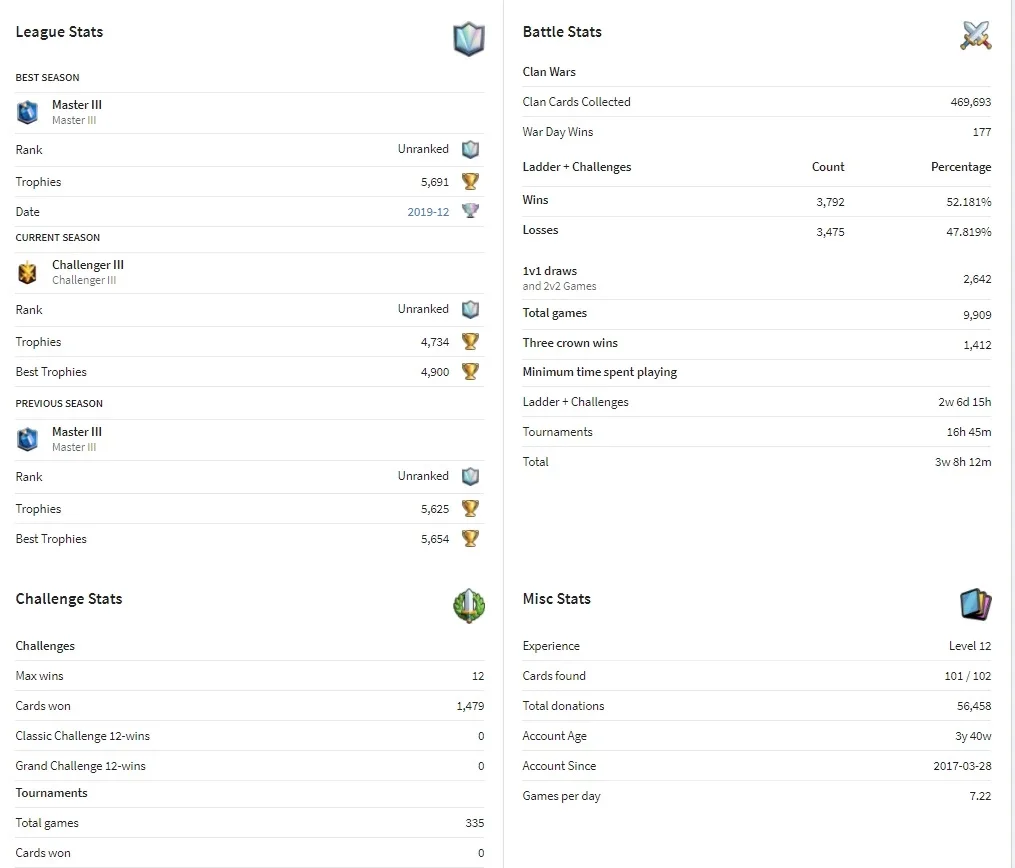
Task: Select the Account Since date 2017-03-28
Action: point(962,766)
